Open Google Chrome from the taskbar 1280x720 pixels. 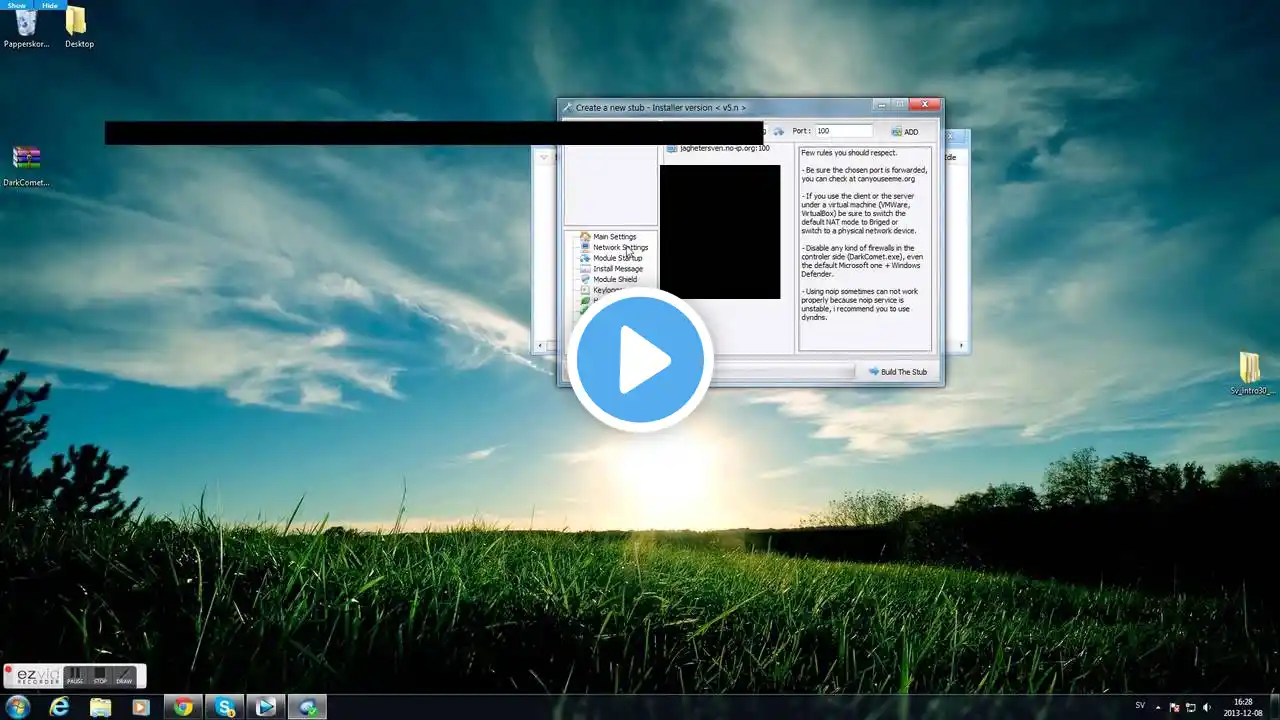[x=183, y=707]
